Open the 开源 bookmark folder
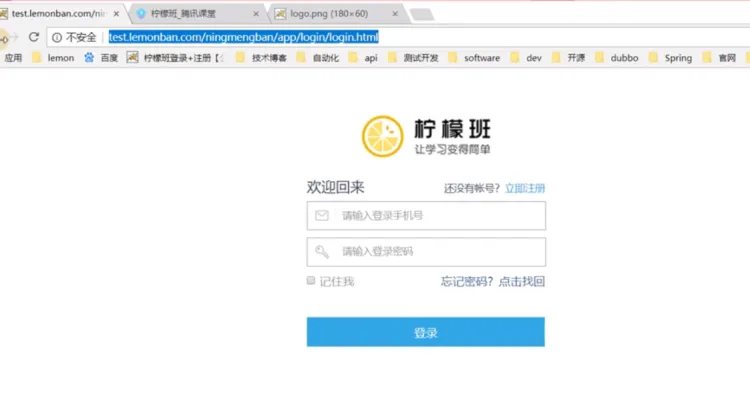 coord(568,58)
